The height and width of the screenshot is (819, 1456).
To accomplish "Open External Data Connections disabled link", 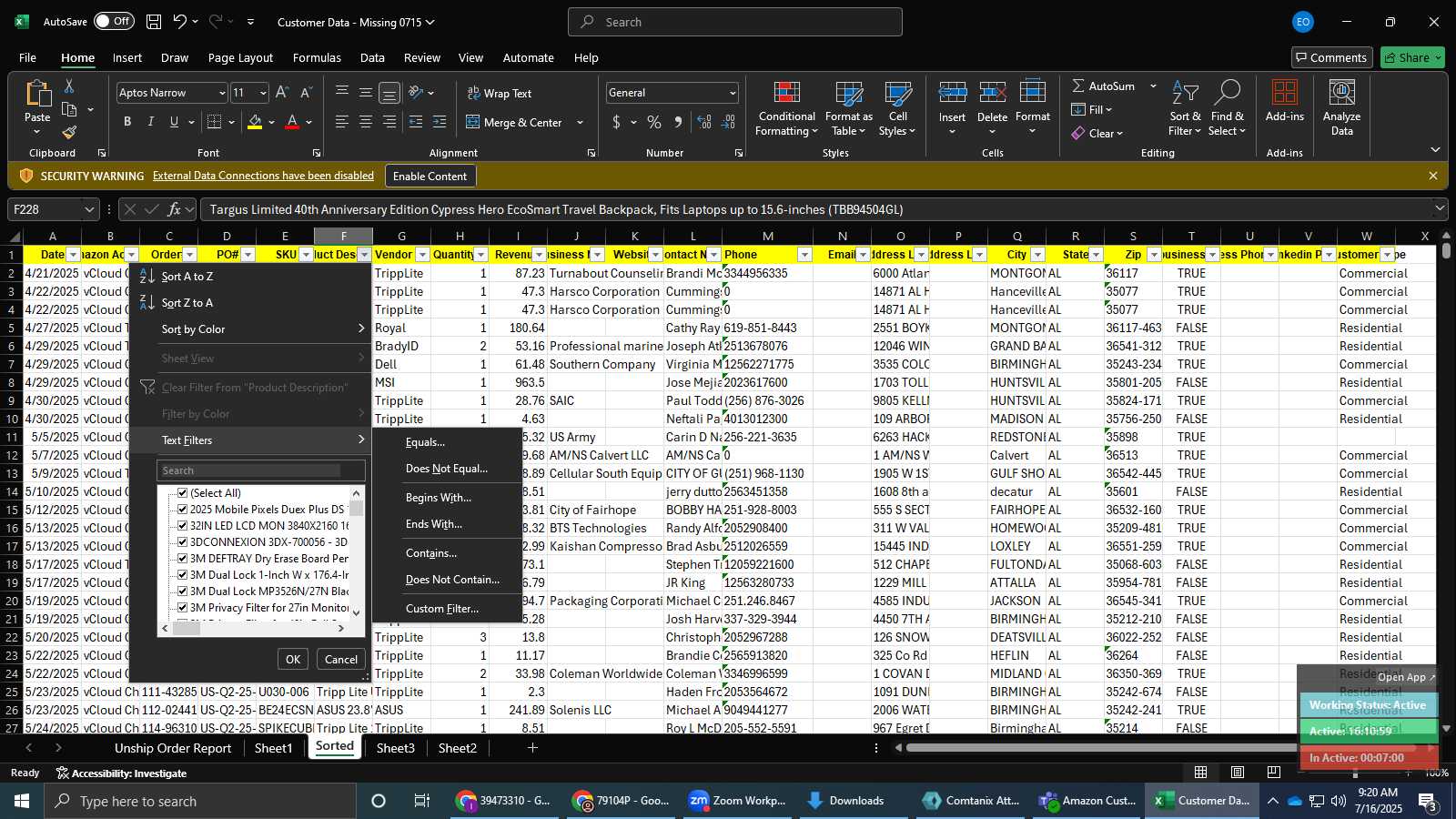I will coord(263,176).
